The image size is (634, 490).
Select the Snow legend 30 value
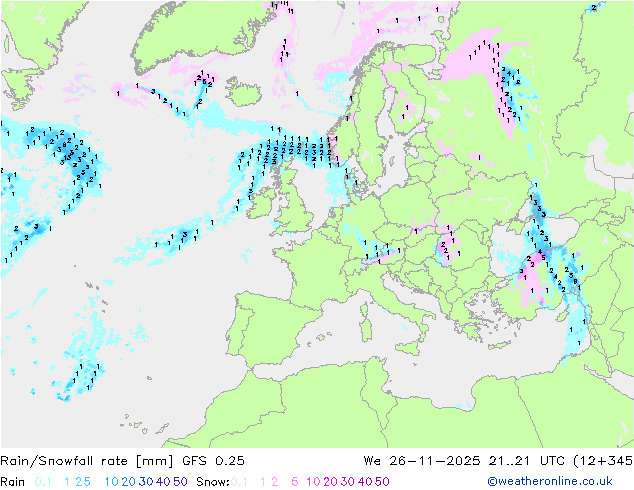[347, 482]
